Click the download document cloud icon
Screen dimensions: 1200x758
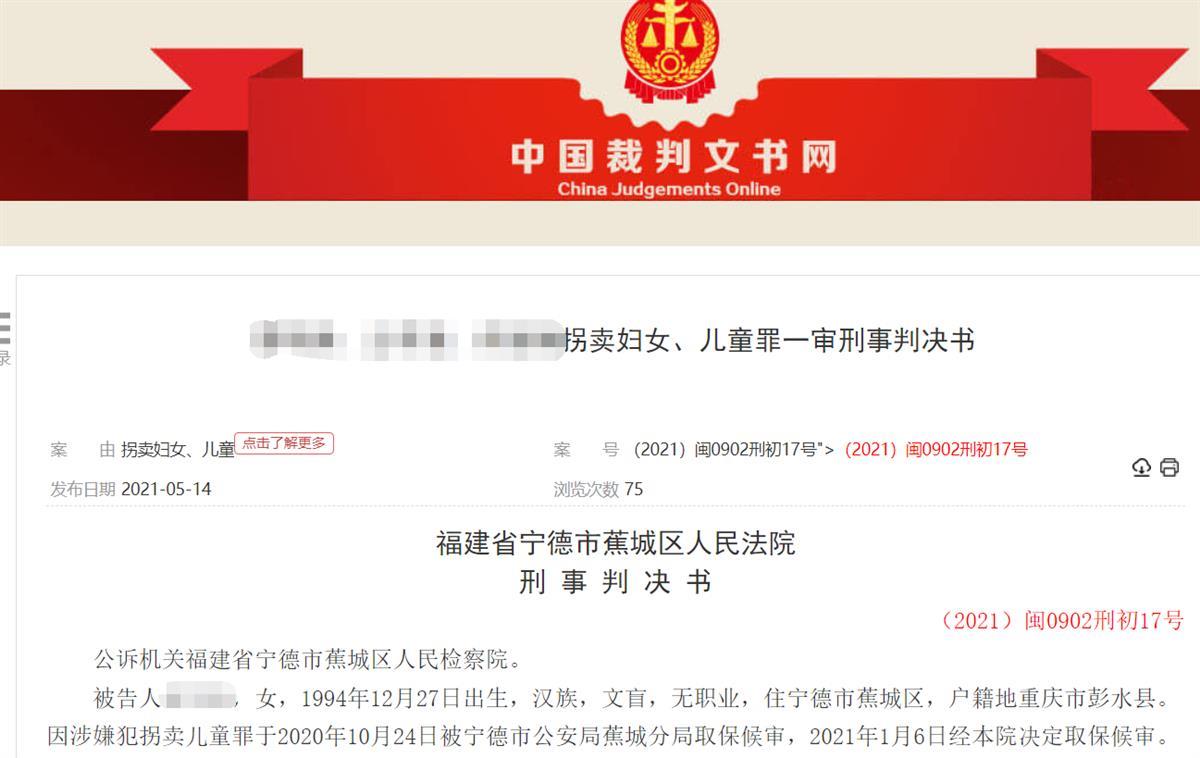tap(1141, 467)
